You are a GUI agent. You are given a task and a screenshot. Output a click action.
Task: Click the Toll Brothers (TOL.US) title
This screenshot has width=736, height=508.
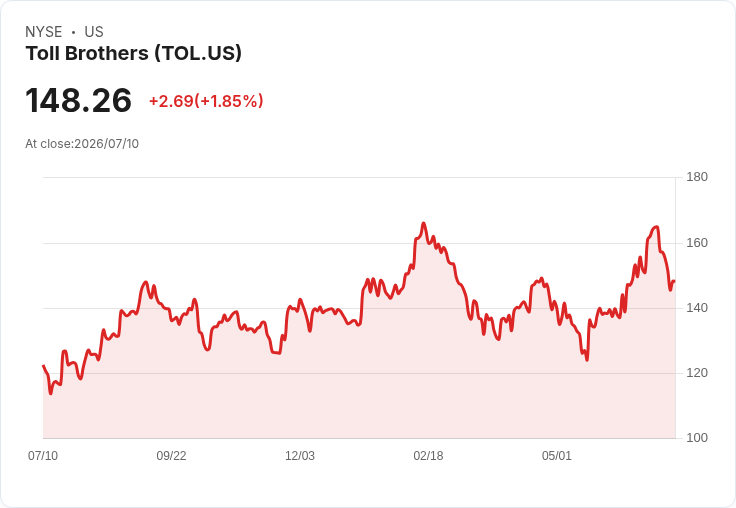134,54
